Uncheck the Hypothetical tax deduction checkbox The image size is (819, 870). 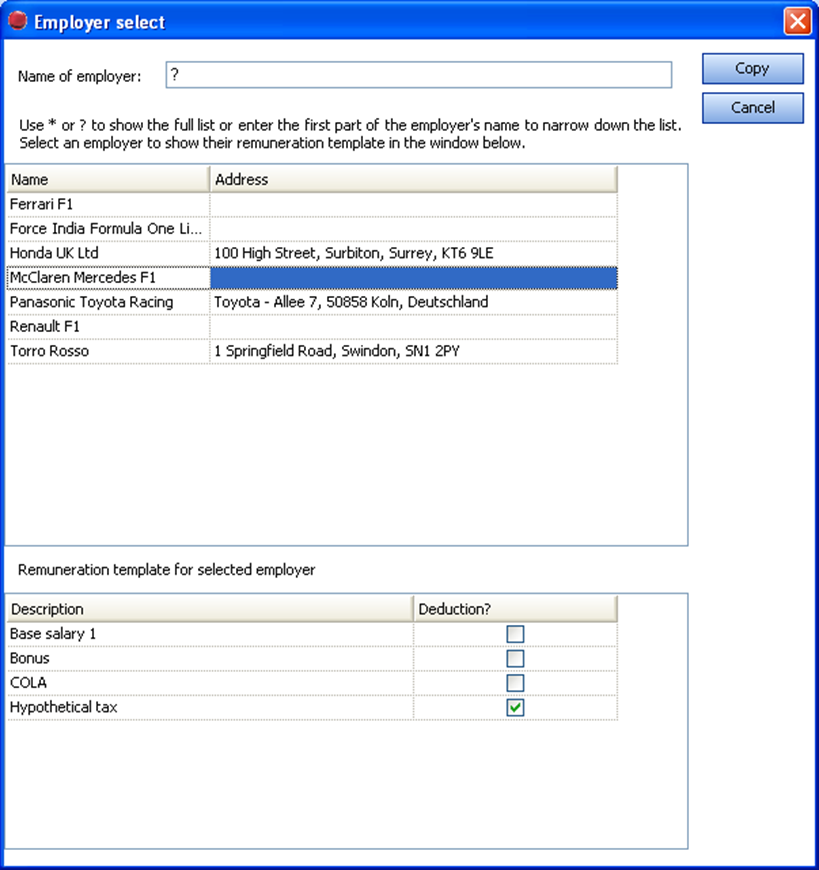point(515,707)
